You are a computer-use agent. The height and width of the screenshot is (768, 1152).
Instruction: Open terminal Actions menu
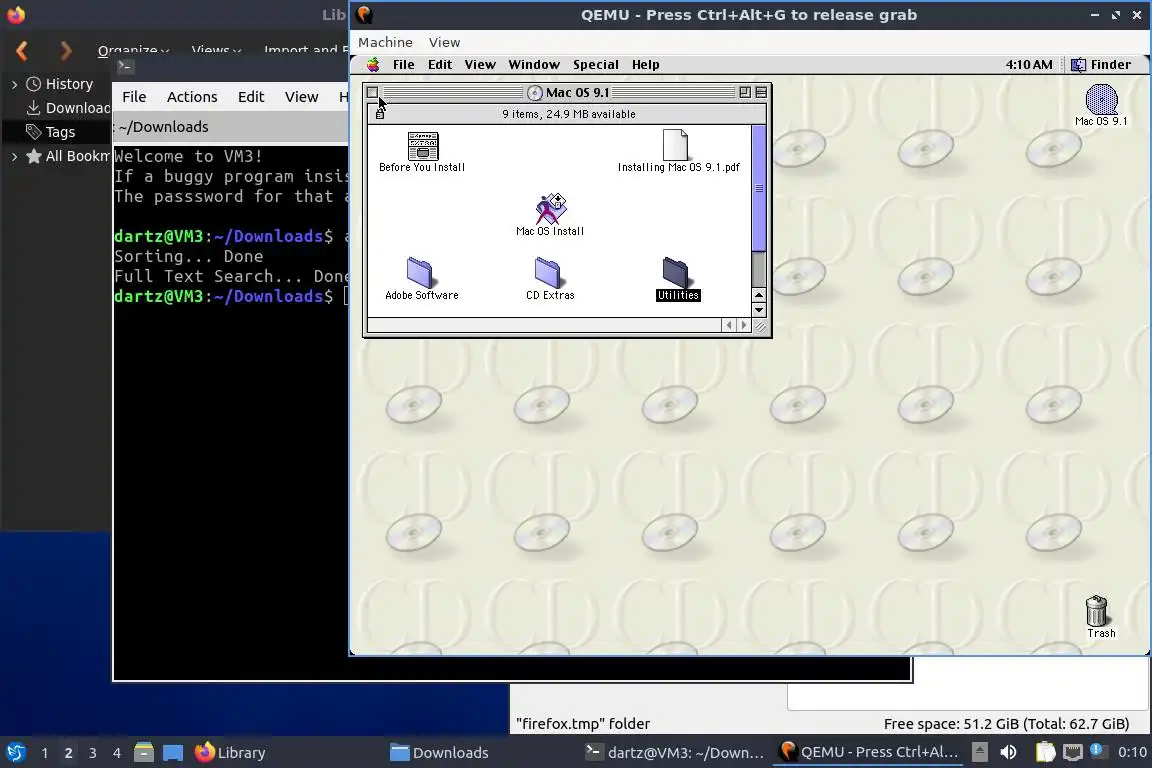pyautogui.click(x=192, y=97)
